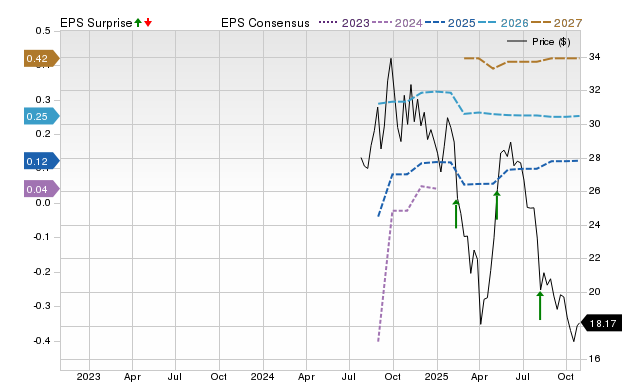
Task: Click the 2025 EPS consensus legend entry
Action: (450, 23)
